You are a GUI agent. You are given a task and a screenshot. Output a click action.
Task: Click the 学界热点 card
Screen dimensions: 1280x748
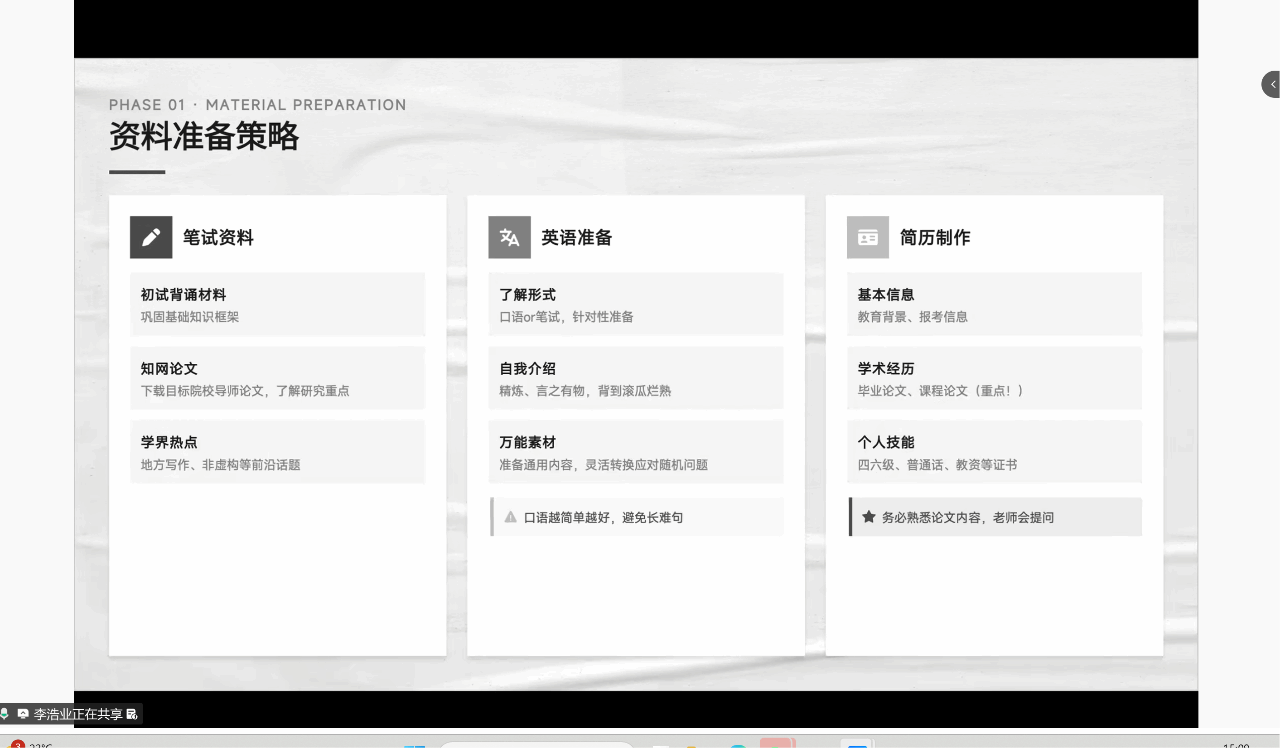click(x=277, y=452)
